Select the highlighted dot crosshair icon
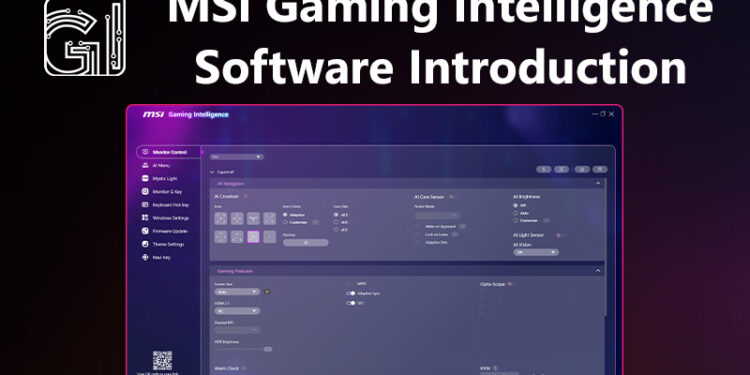750x375 pixels. click(254, 237)
